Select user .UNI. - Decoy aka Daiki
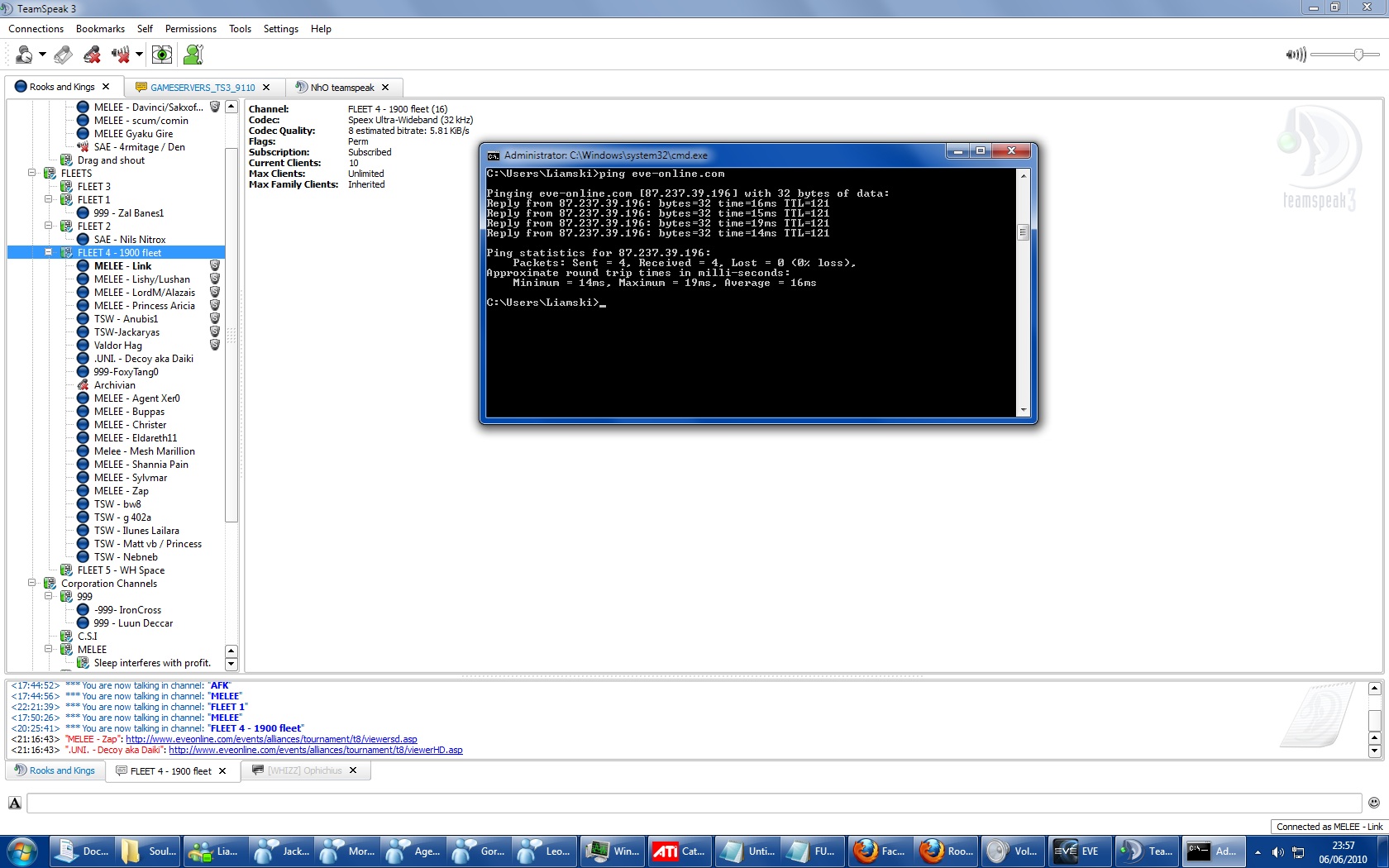Viewport: 1389px width, 868px height. pos(144,359)
